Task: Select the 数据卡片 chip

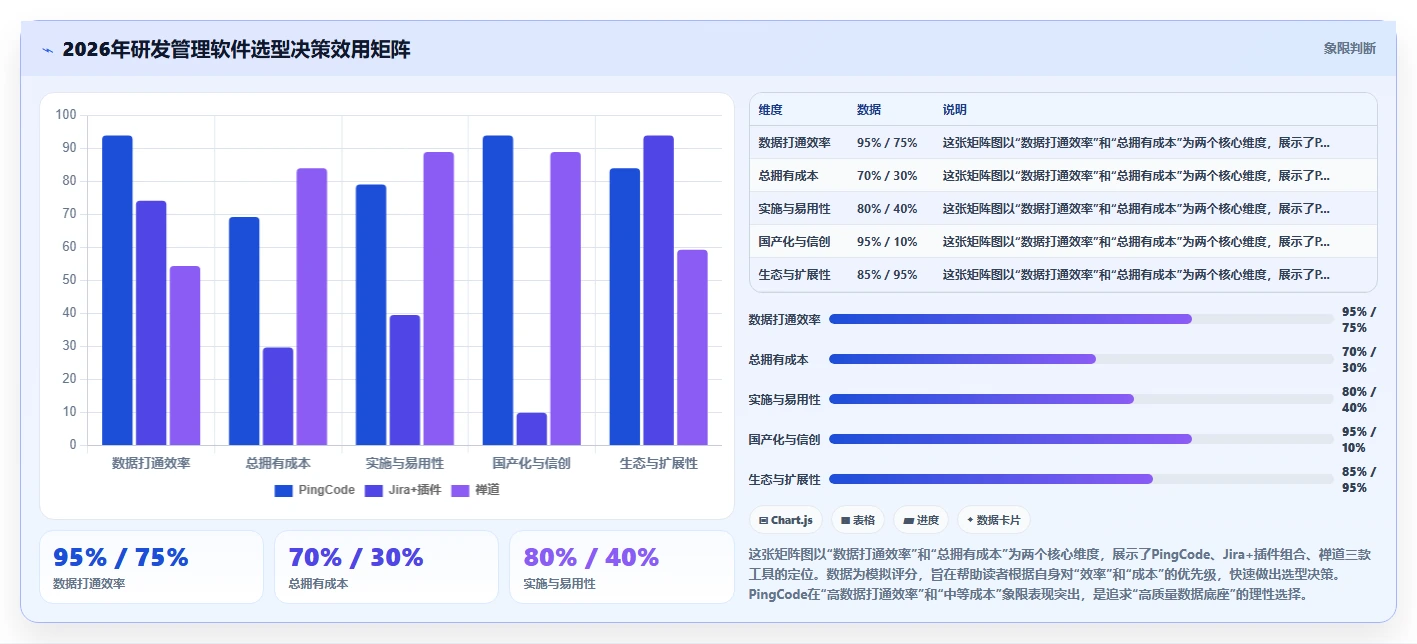Action: [994, 520]
